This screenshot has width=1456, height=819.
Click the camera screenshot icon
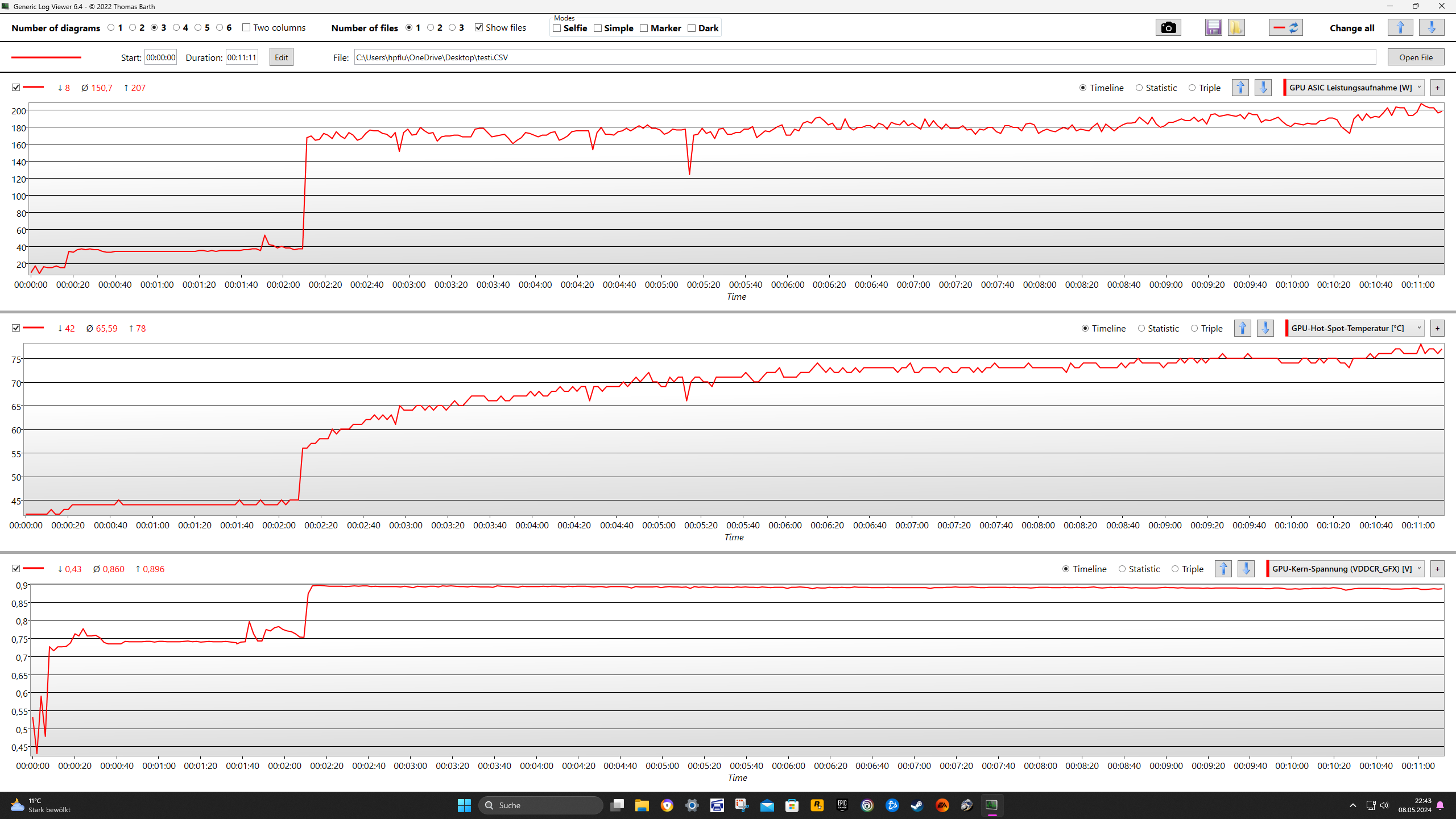[1168, 27]
